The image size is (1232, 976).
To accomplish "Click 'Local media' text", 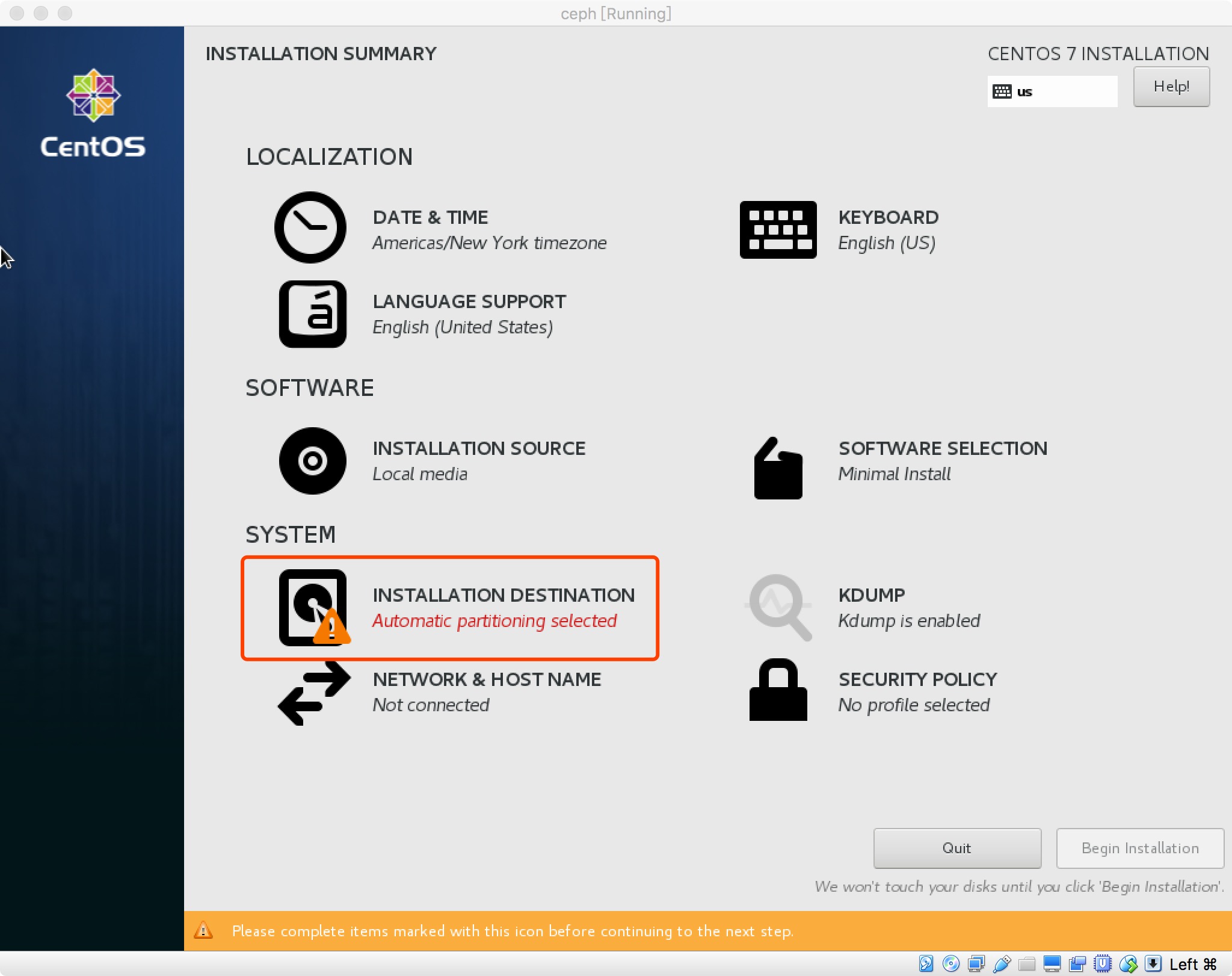I will point(420,474).
